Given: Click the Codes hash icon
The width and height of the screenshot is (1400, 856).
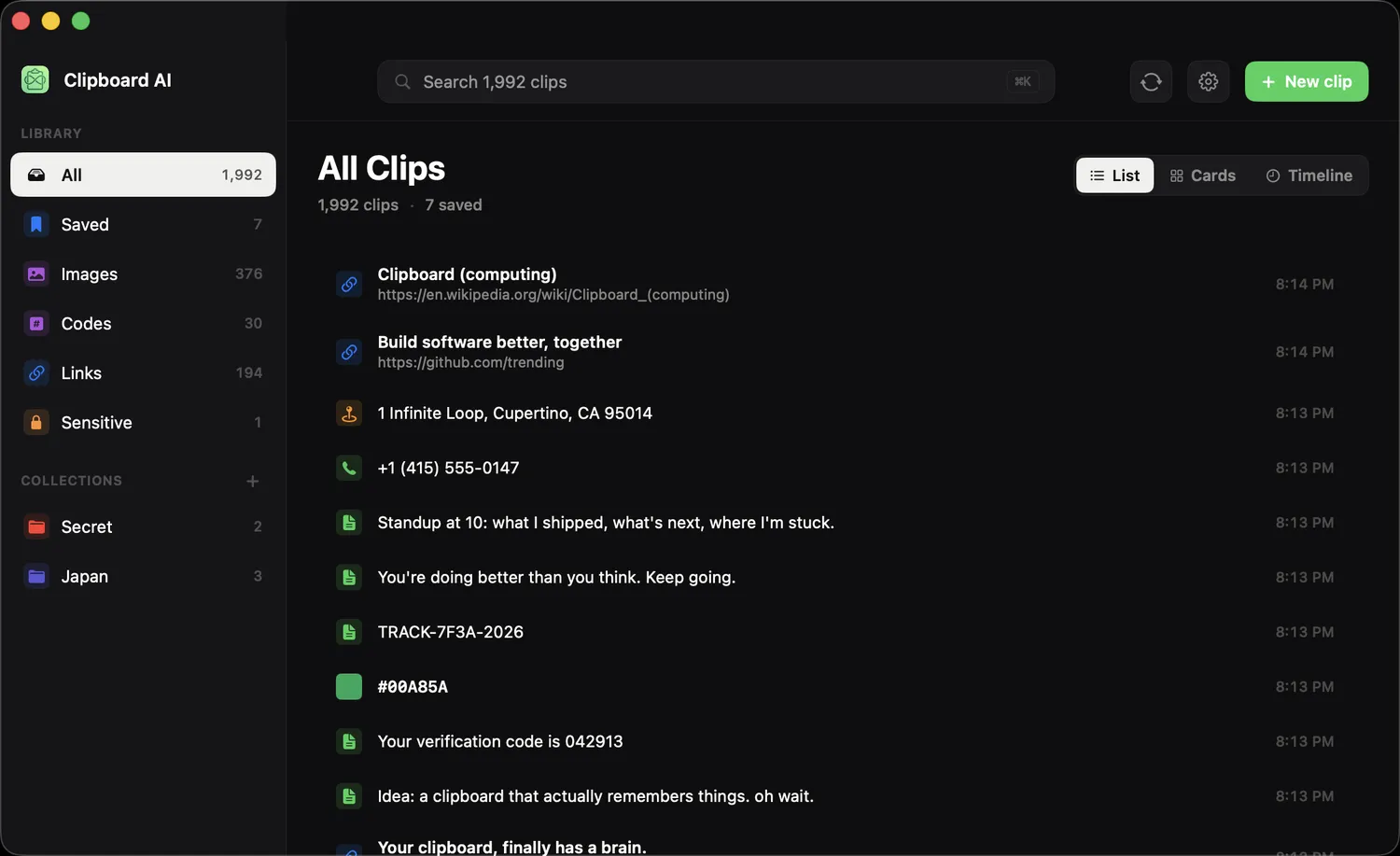Looking at the screenshot, I should (x=36, y=323).
